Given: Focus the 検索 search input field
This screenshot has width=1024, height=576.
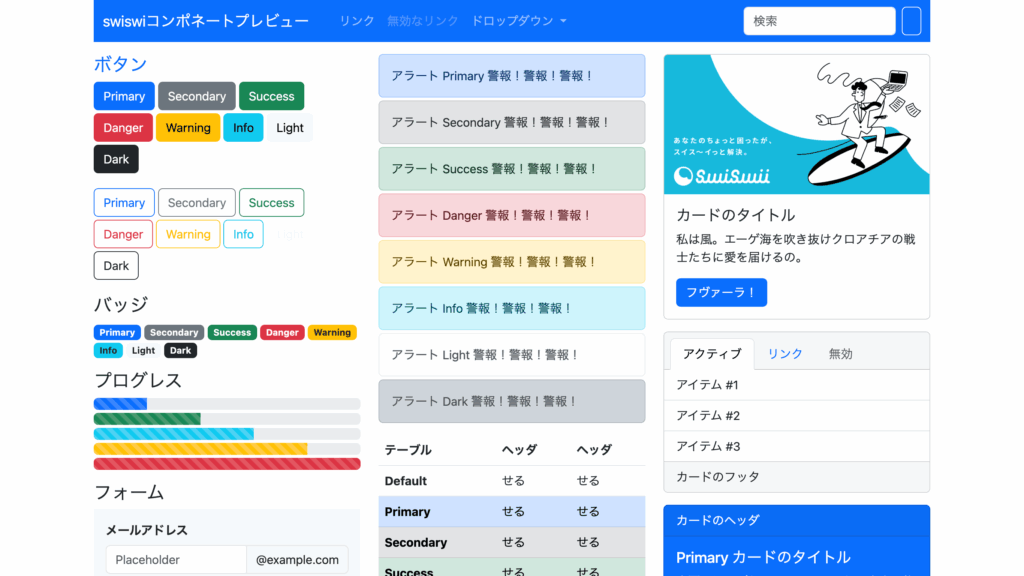Looking at the screenshot, I should tap(819, 21).
